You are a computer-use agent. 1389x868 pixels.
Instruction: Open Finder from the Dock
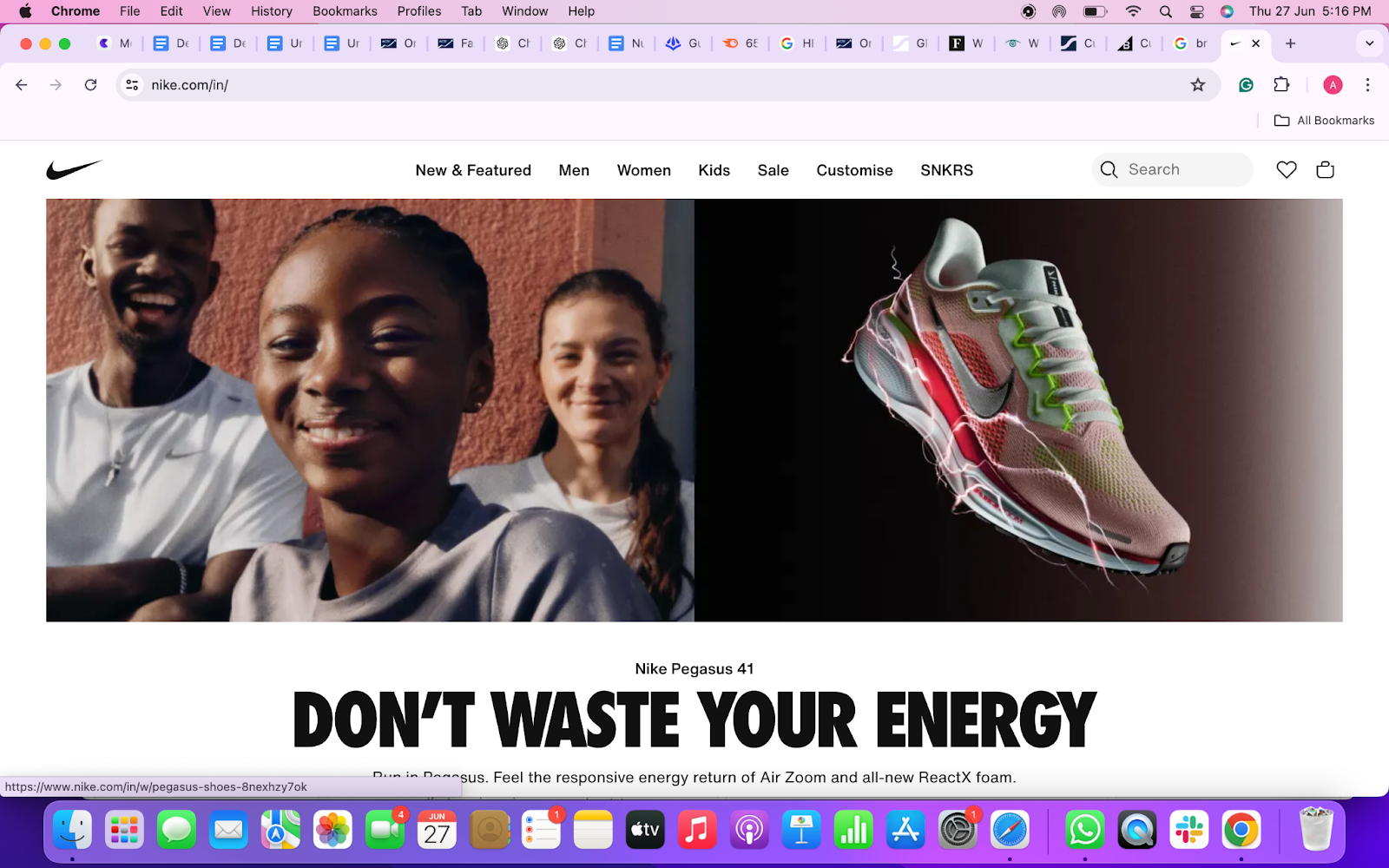point(72,831)
